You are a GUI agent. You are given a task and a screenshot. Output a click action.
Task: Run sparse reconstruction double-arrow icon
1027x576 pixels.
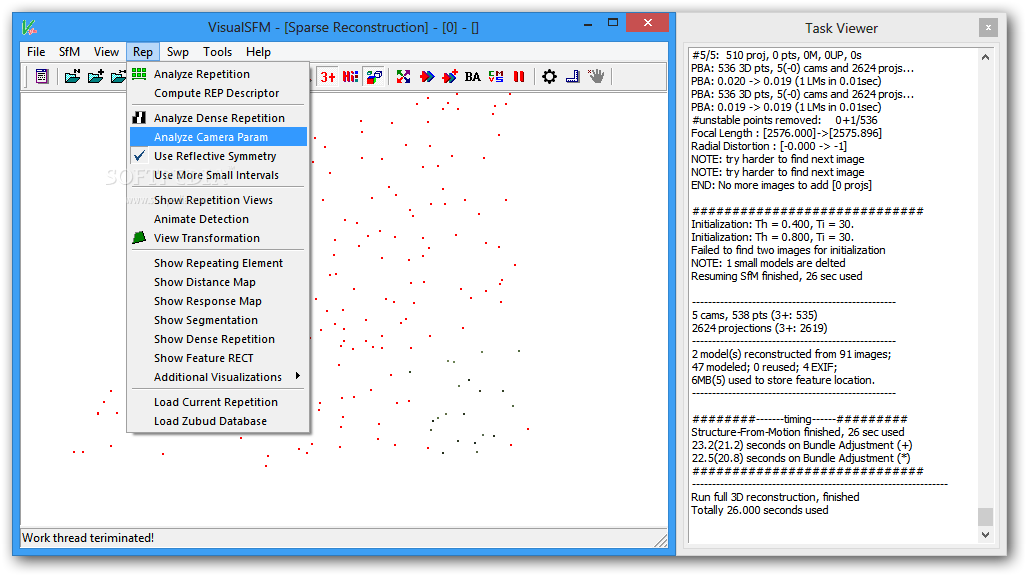tap(427, 77)
